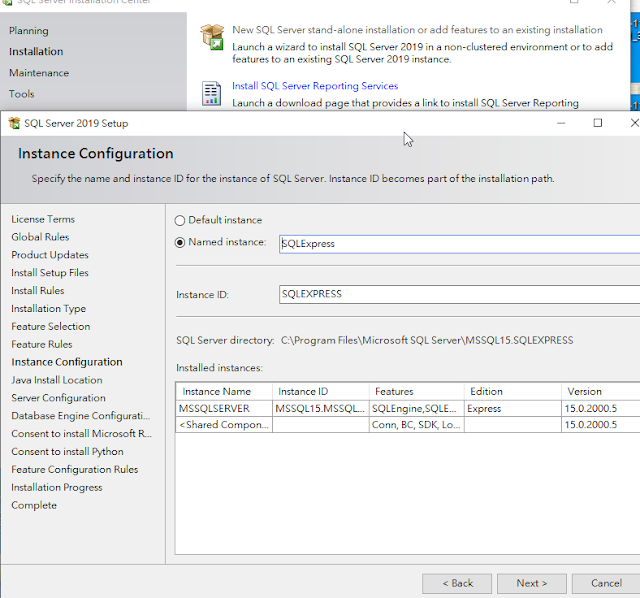Click the Reporting Services document icon

(x=211, y=93)
